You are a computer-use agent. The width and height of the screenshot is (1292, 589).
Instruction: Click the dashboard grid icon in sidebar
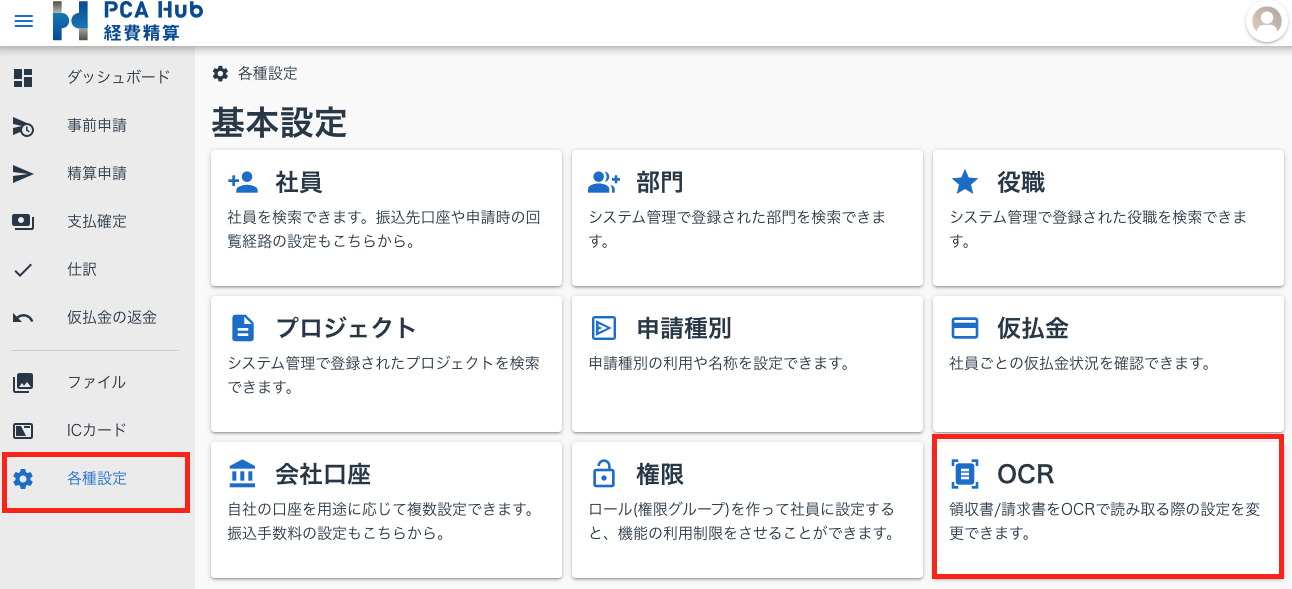click(x=23, y=78)
